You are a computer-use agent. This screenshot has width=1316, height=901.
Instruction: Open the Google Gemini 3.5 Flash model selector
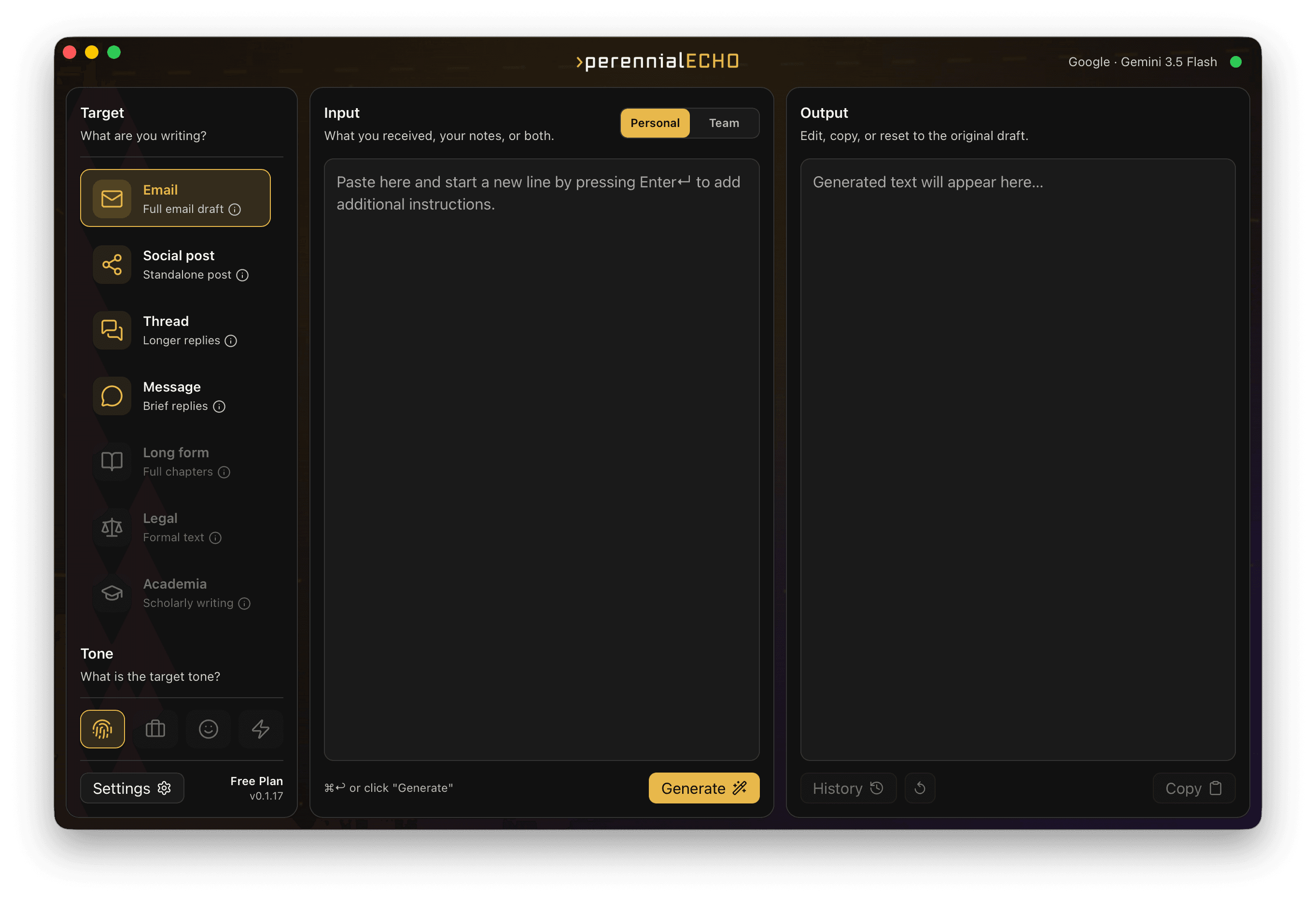1142,62
